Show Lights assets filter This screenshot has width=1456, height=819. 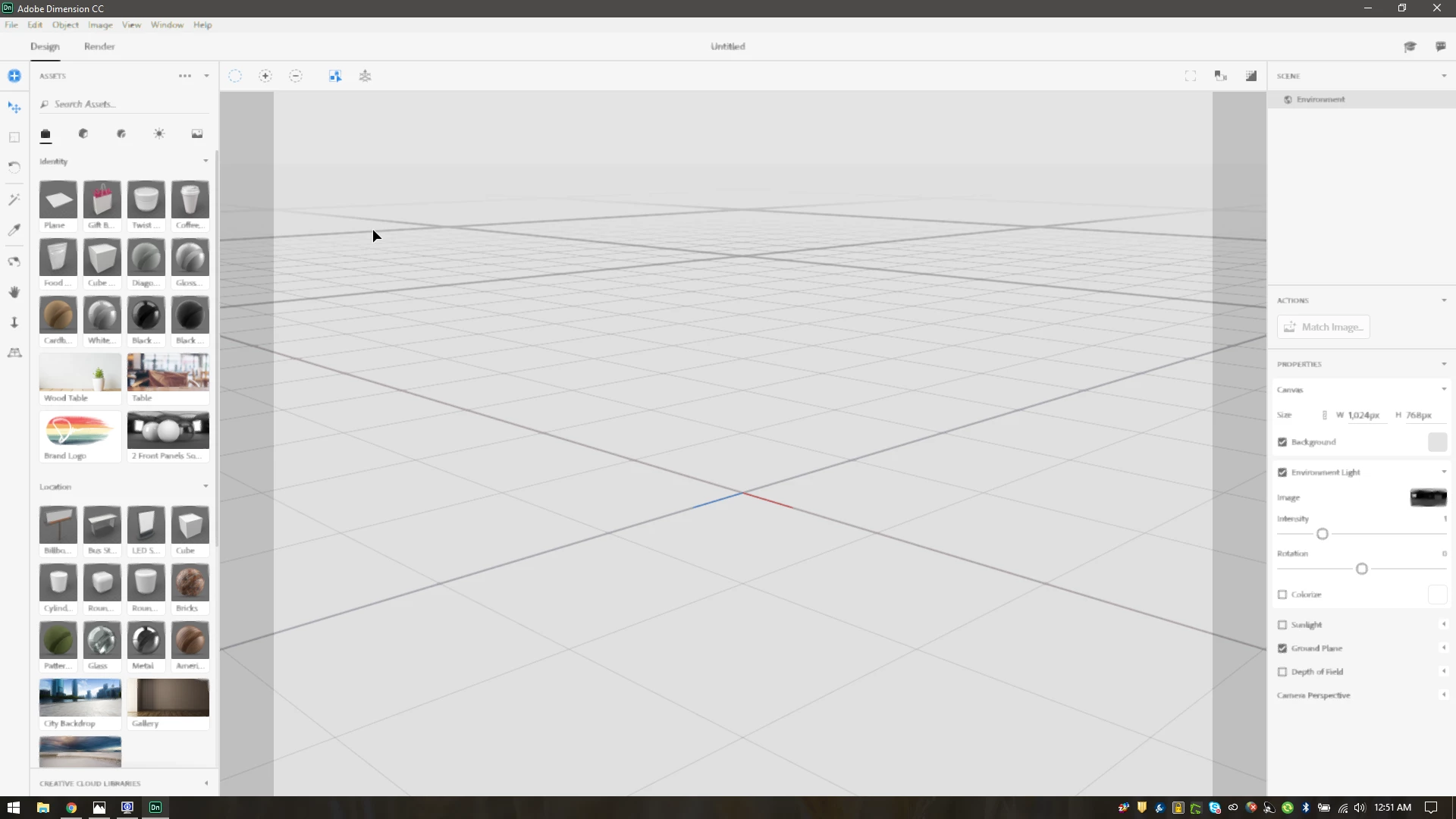[x=159, y=133]
